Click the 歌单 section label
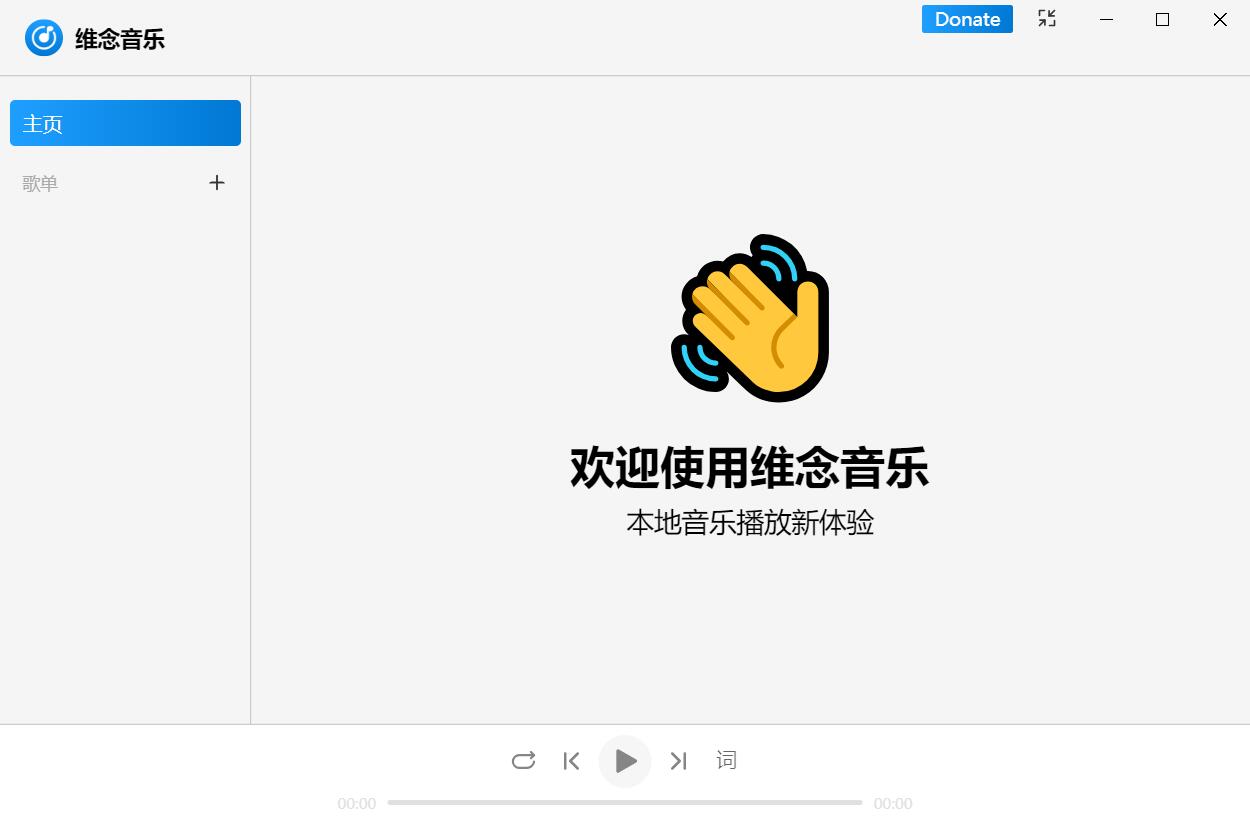 [40, 183]
